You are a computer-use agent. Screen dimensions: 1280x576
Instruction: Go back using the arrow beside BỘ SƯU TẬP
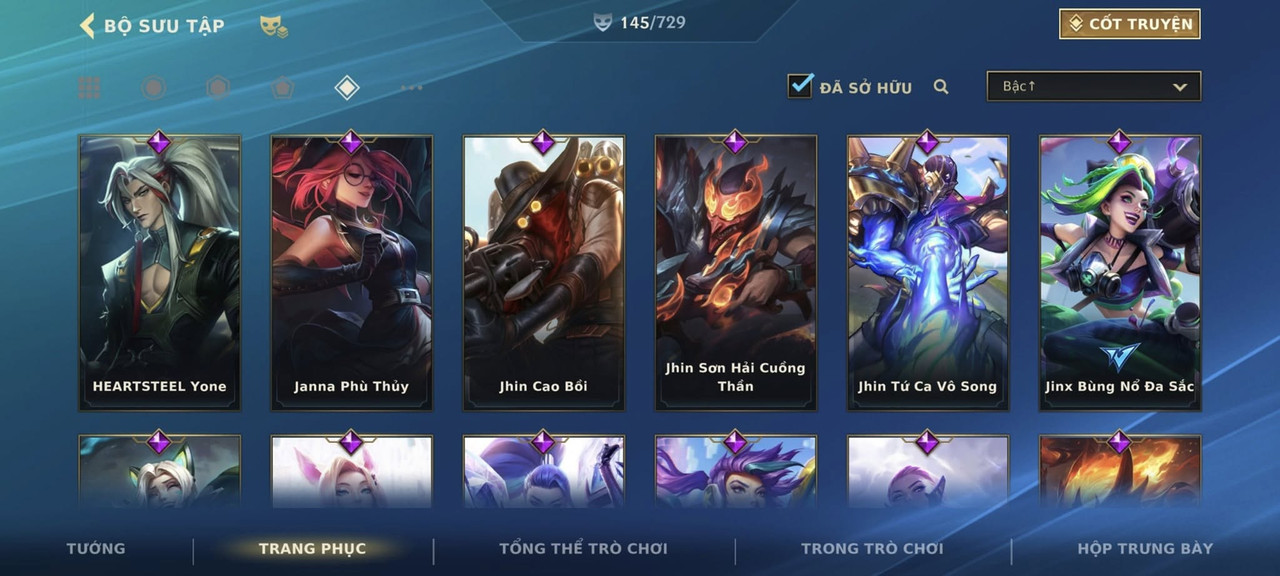click(87, 25)
